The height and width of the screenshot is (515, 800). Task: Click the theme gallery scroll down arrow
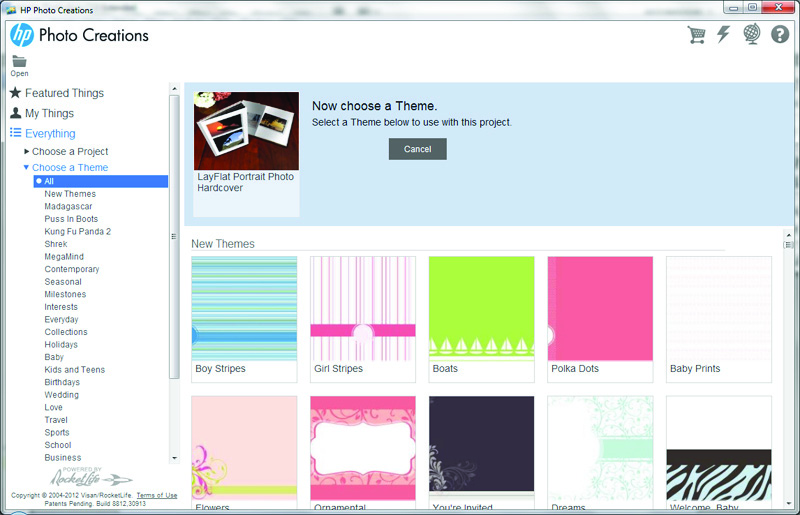tap(788, 503)
